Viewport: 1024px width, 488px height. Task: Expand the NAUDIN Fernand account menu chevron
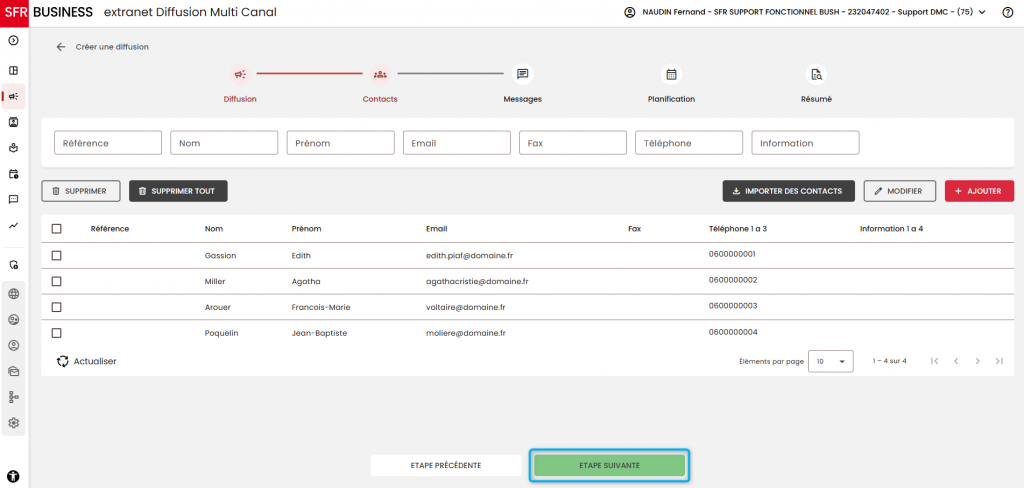982,12
